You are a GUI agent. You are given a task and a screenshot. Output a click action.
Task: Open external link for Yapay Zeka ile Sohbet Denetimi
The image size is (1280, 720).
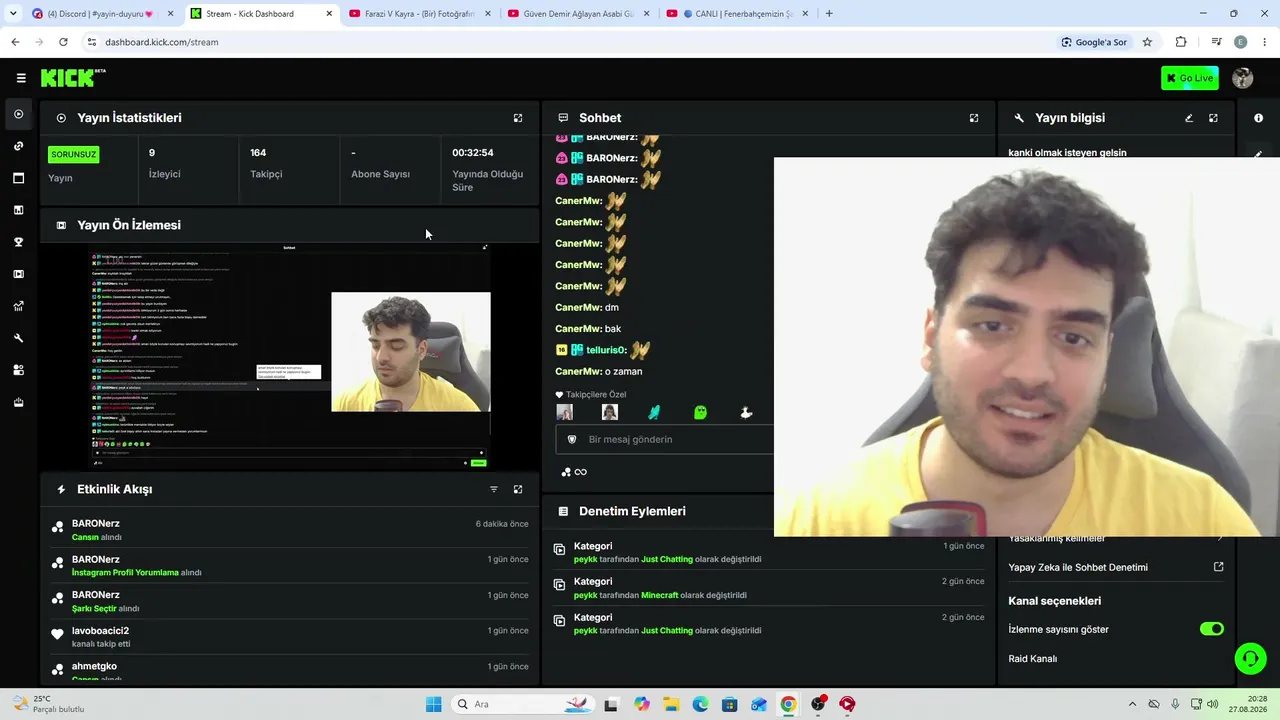(x=1218, y=567)
